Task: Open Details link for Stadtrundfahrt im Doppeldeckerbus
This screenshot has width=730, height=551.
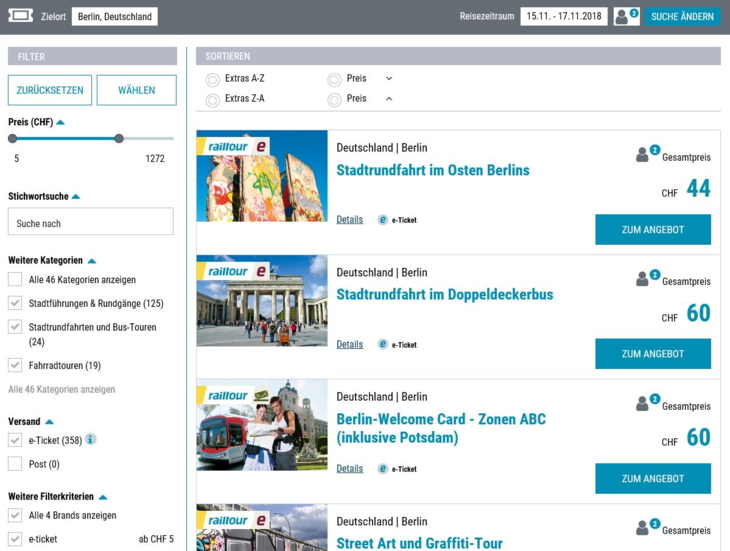Action: 349,344
